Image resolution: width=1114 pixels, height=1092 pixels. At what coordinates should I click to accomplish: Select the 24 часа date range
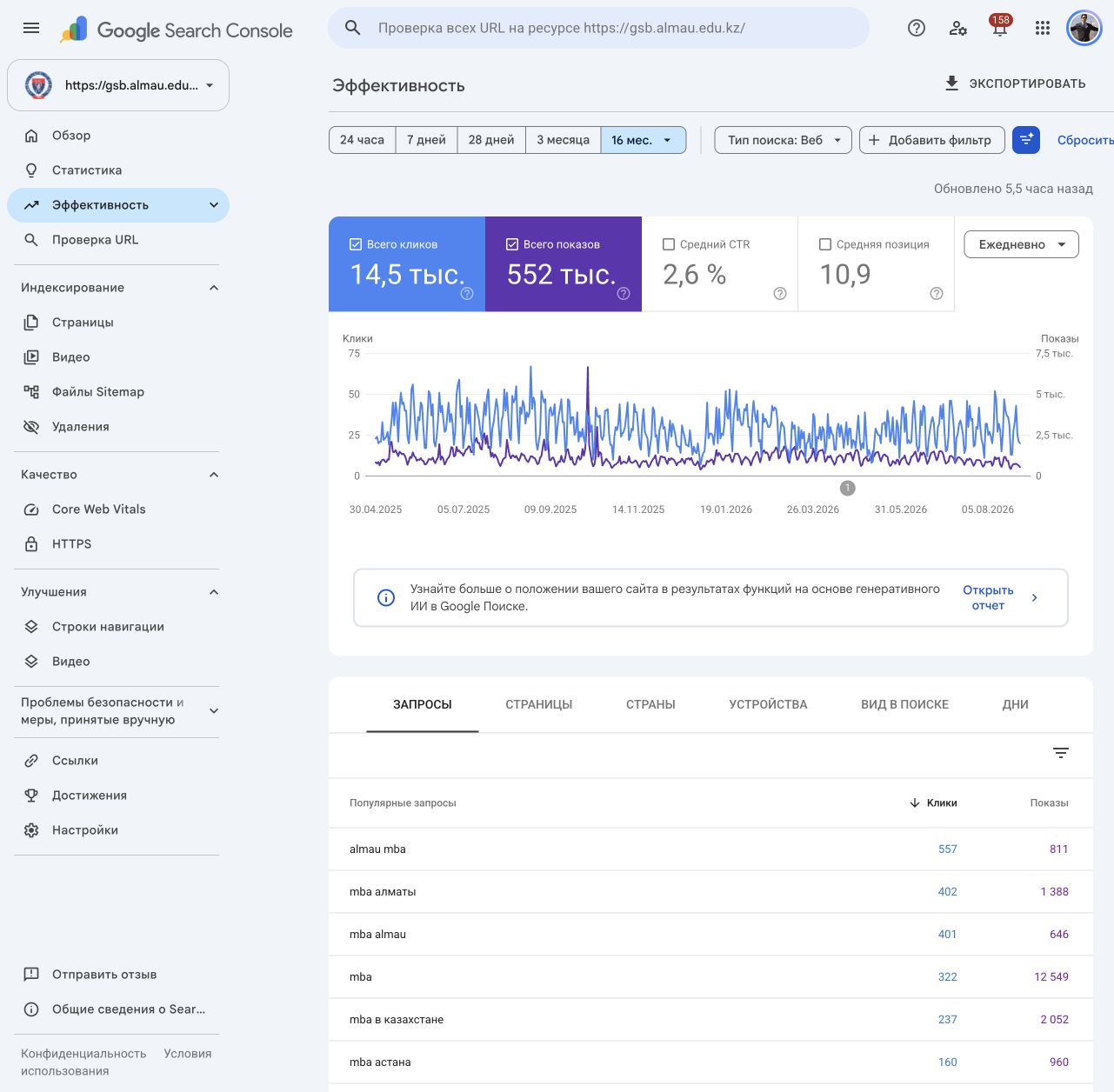point(362,140)
